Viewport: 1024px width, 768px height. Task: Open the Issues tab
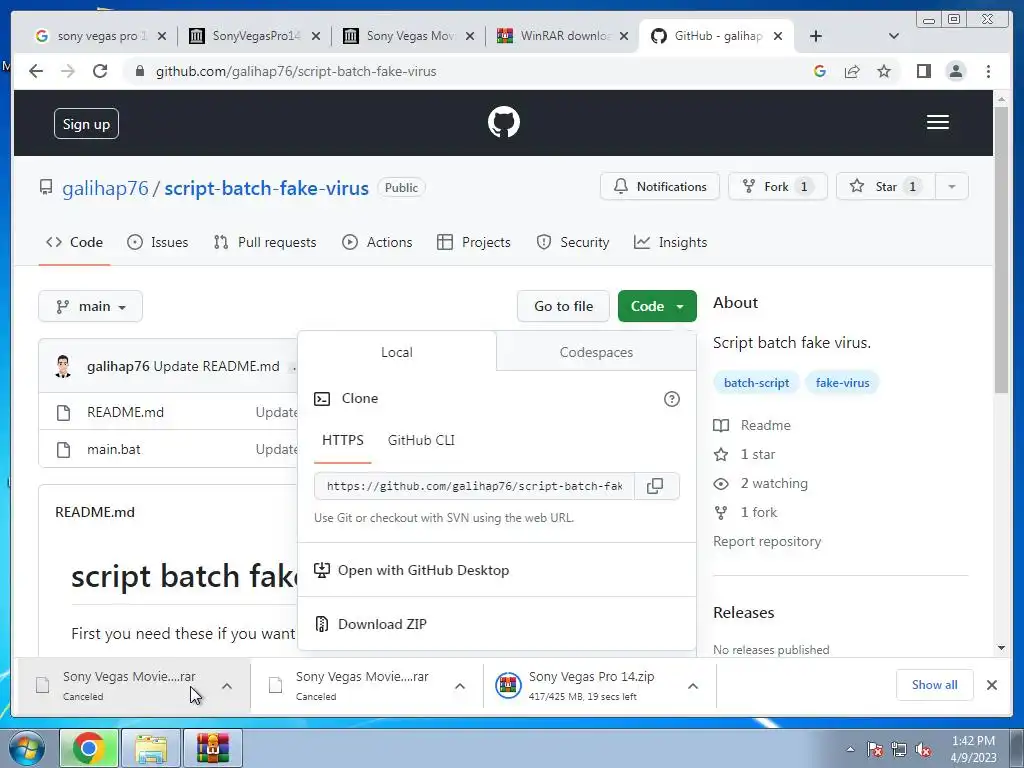[x=157, y=242]
